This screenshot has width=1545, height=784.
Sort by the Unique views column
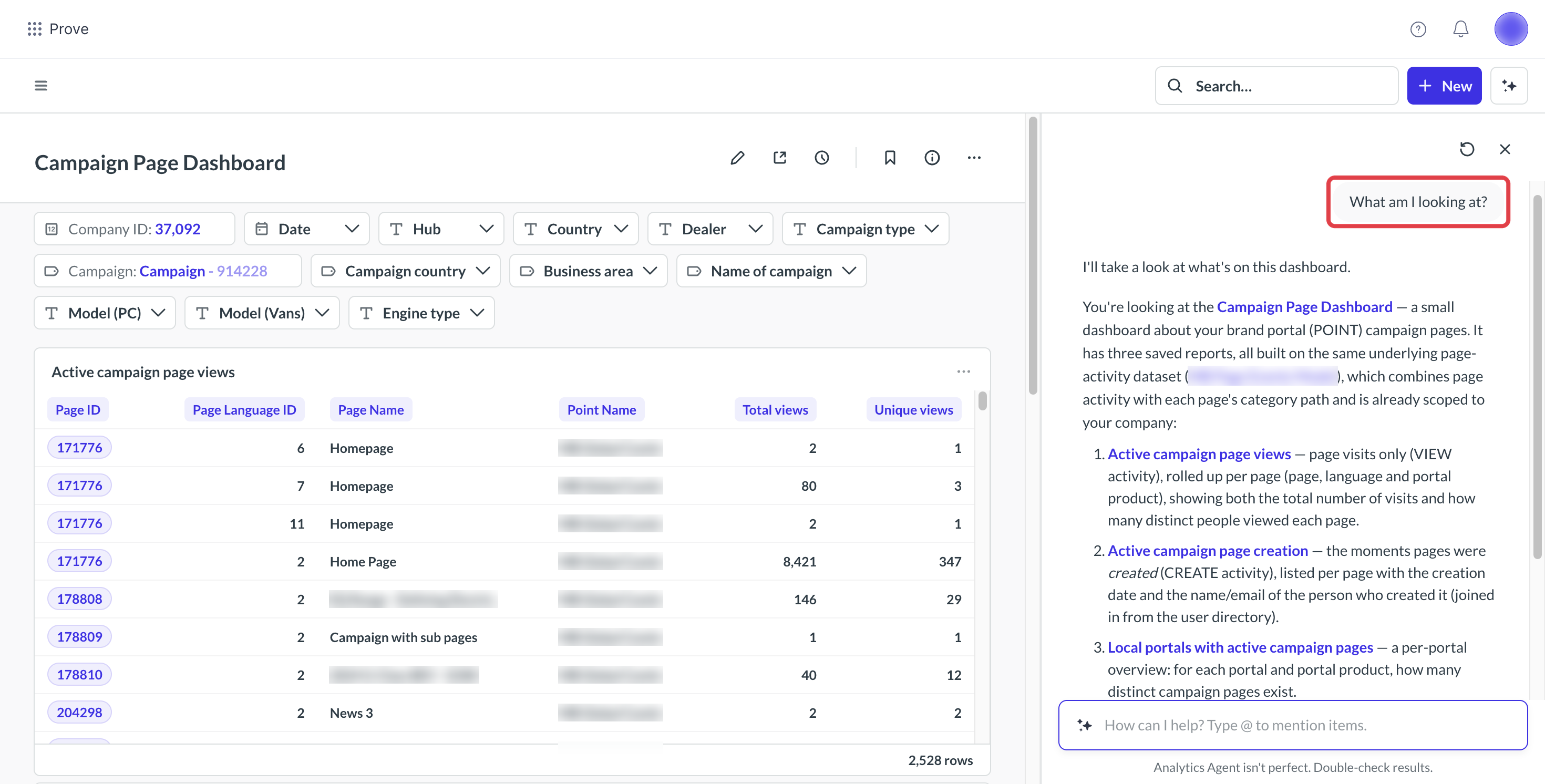[x=913, y=410]
